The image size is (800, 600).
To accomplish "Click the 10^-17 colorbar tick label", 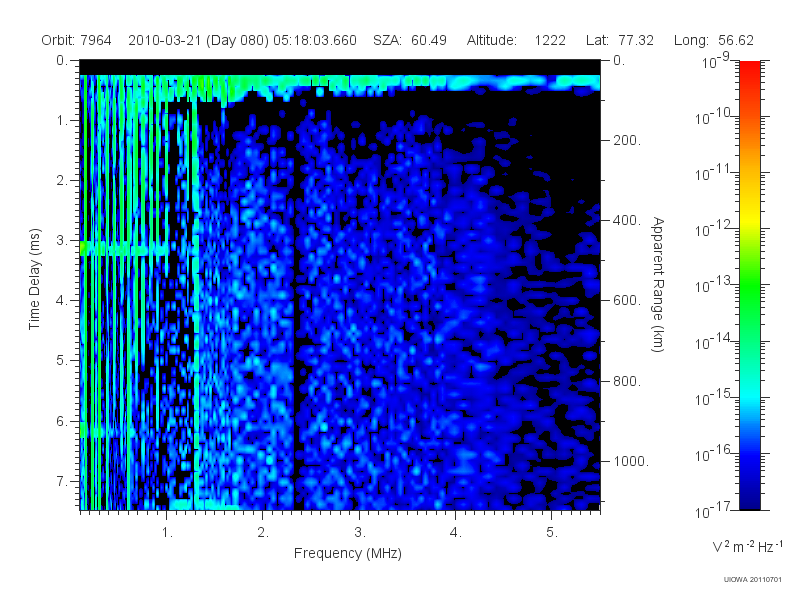I will pos(713,509).
